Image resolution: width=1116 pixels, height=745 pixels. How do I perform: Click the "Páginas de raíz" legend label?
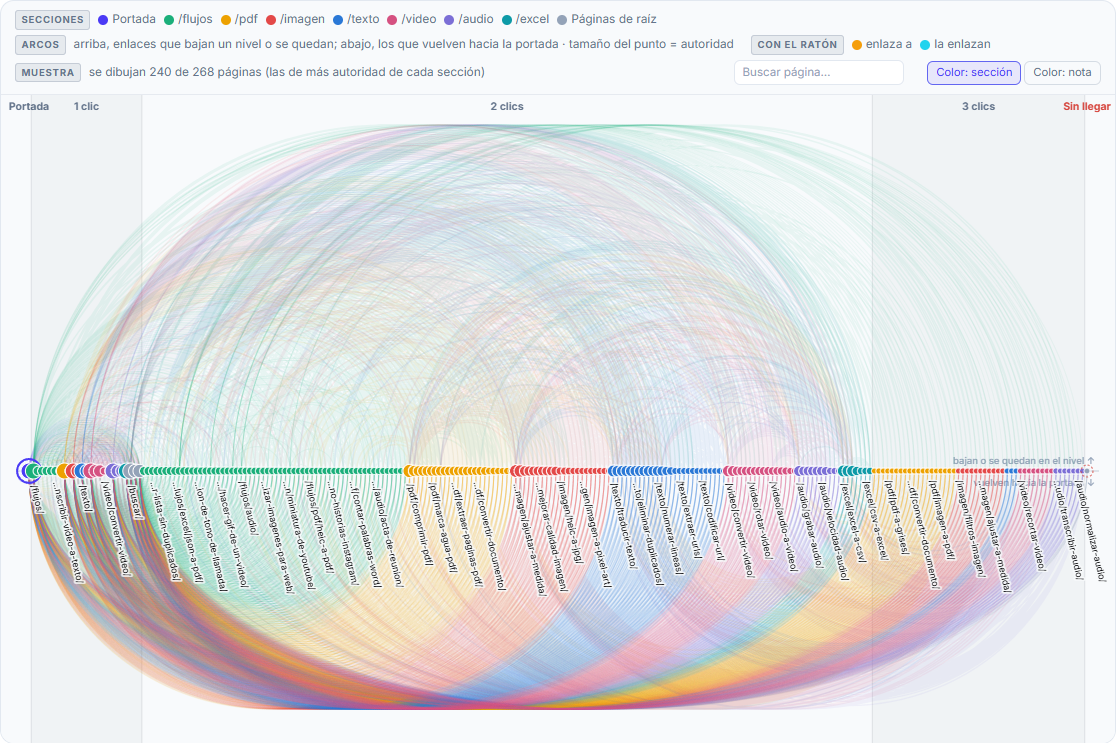pos(614,19)
